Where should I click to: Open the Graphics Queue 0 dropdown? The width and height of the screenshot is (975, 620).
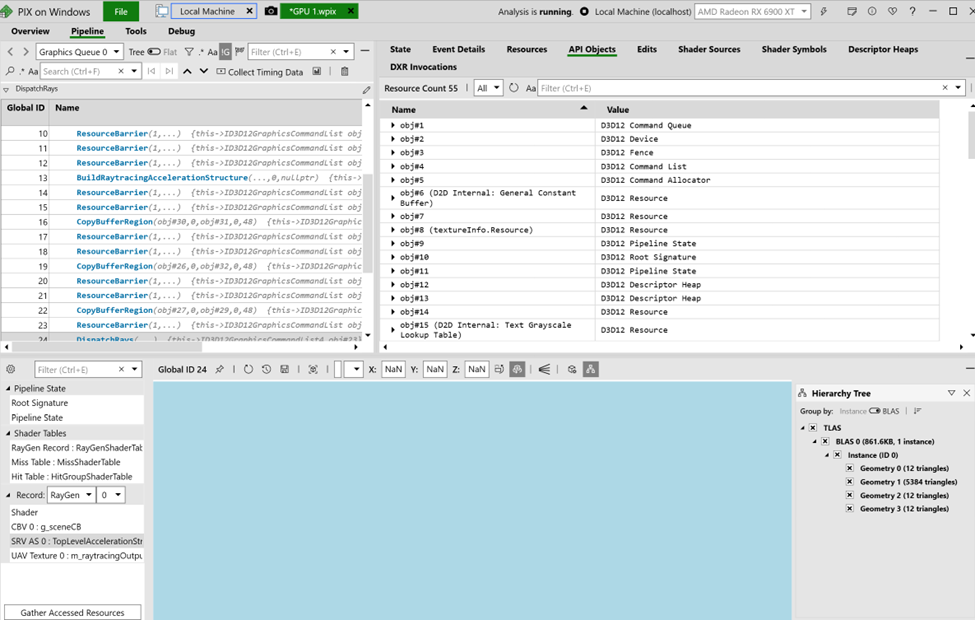(x=80, y=52)
